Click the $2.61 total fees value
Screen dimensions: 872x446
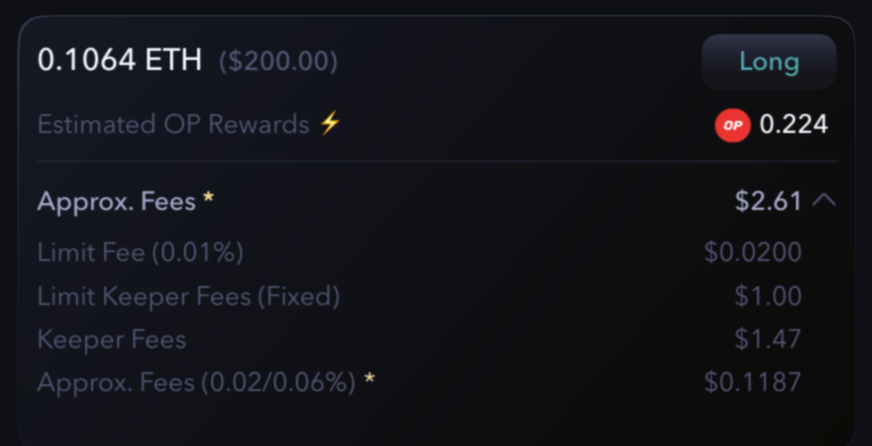(768, 201)
